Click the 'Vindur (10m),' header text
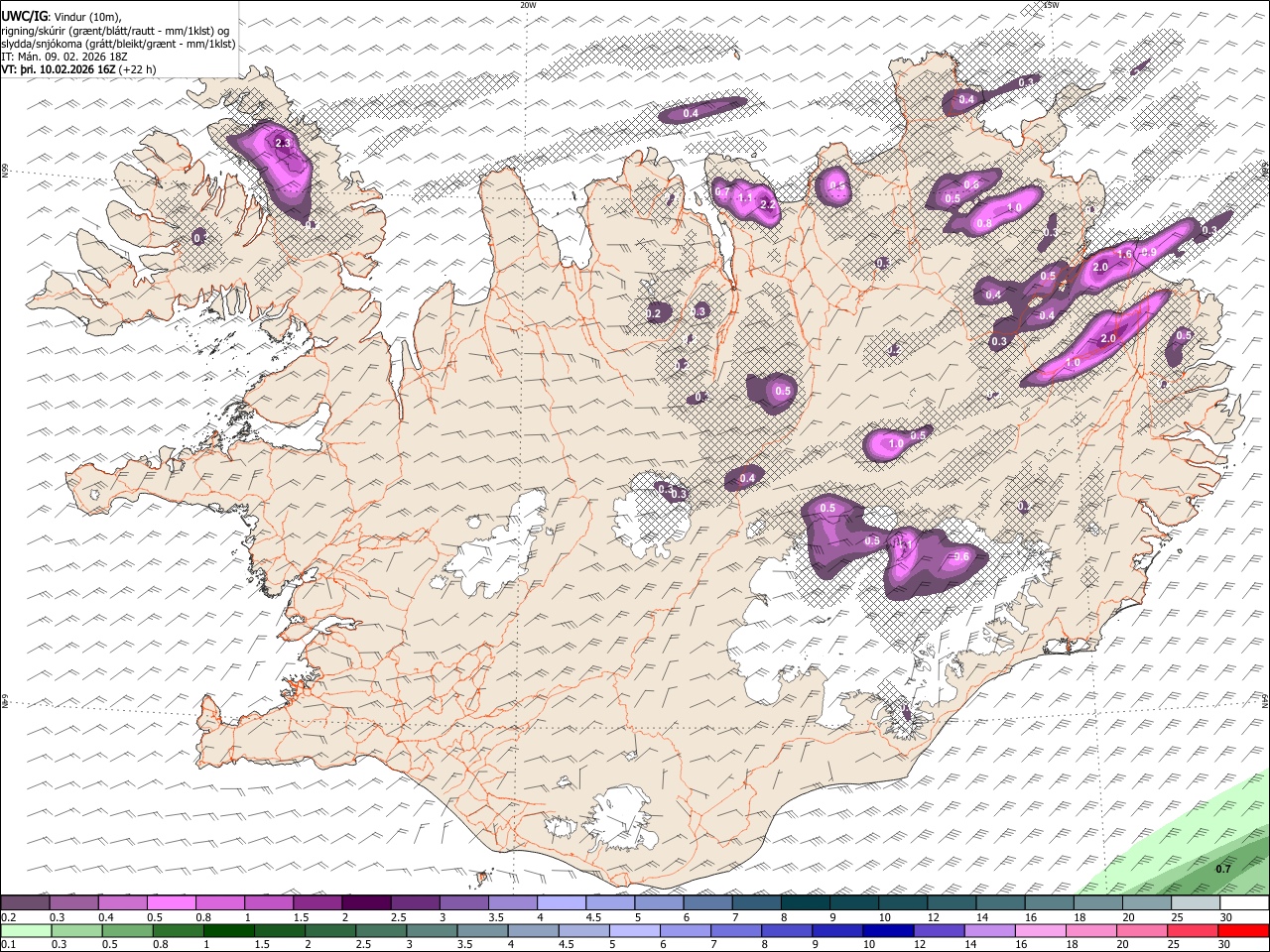 [86, 17]
